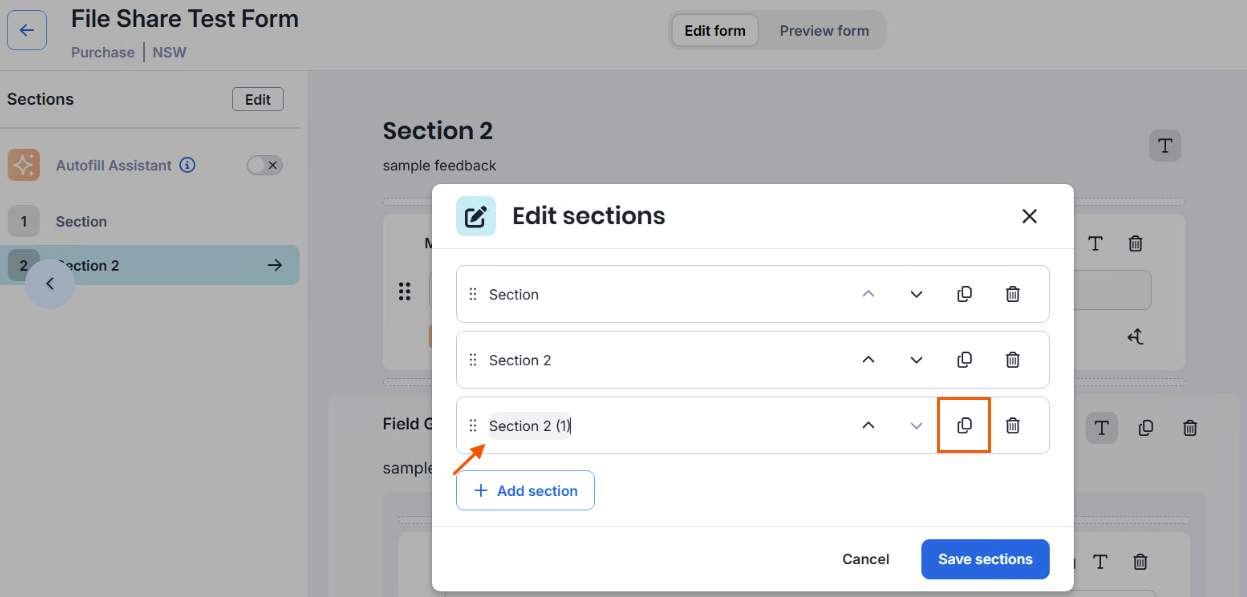Delete the first Section row

coord(1012,294)
